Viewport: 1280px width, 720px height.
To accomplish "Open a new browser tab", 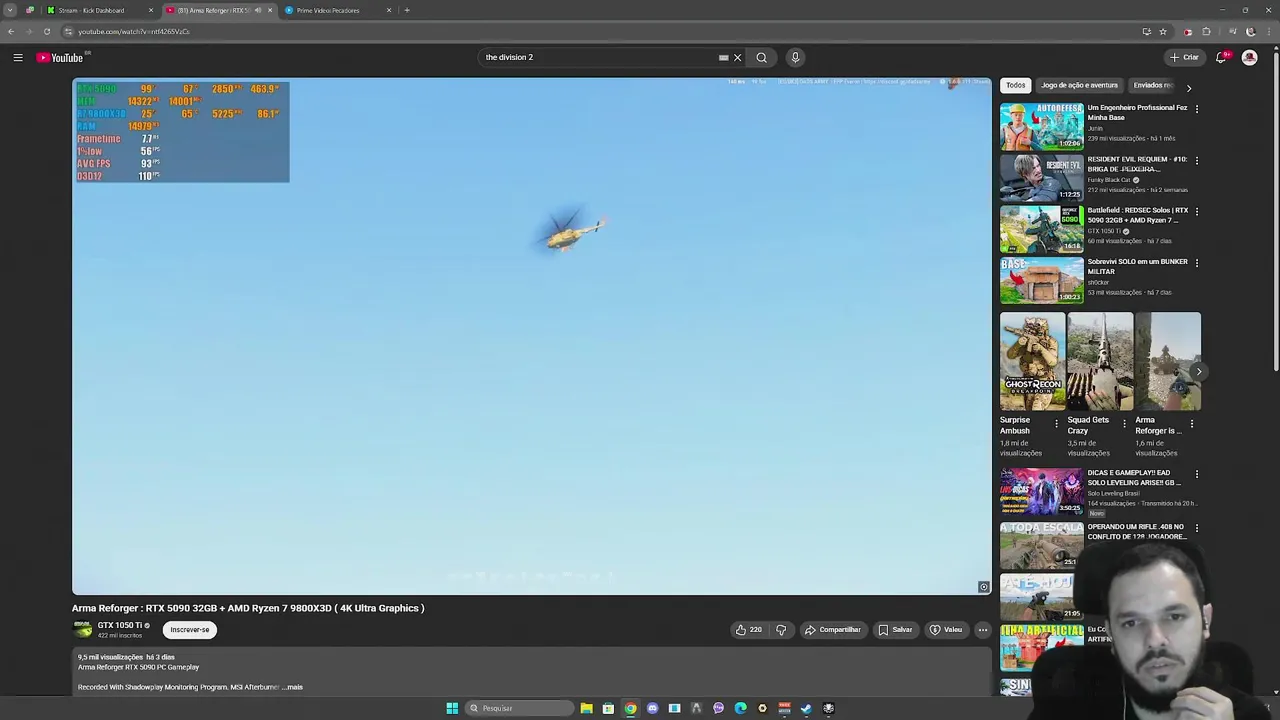I will (x=407, y=10).
